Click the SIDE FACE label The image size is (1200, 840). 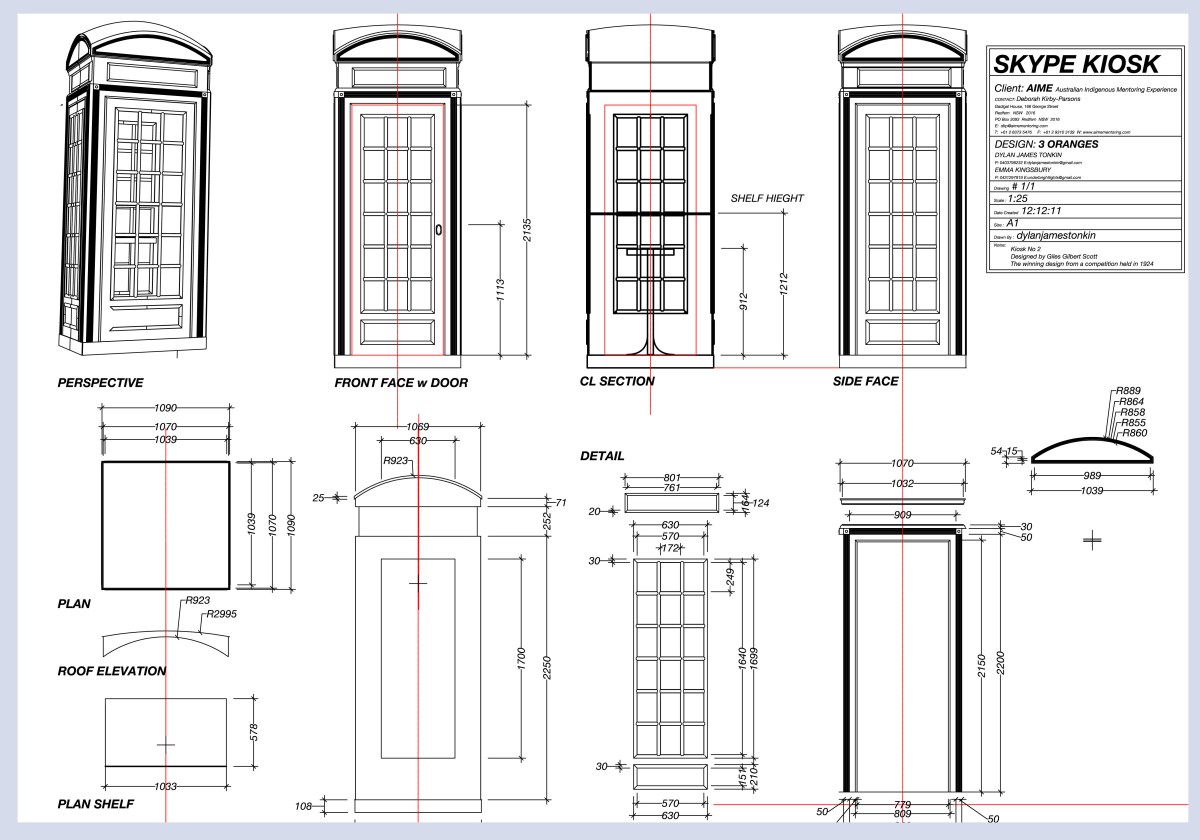coord(866,381)
